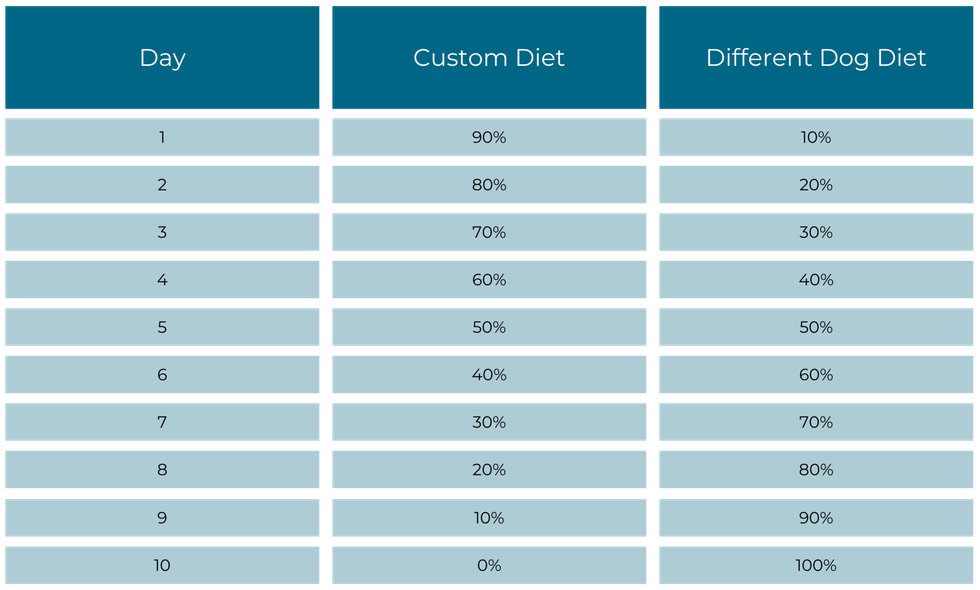Select the Day 1 cell

point(162,137)
